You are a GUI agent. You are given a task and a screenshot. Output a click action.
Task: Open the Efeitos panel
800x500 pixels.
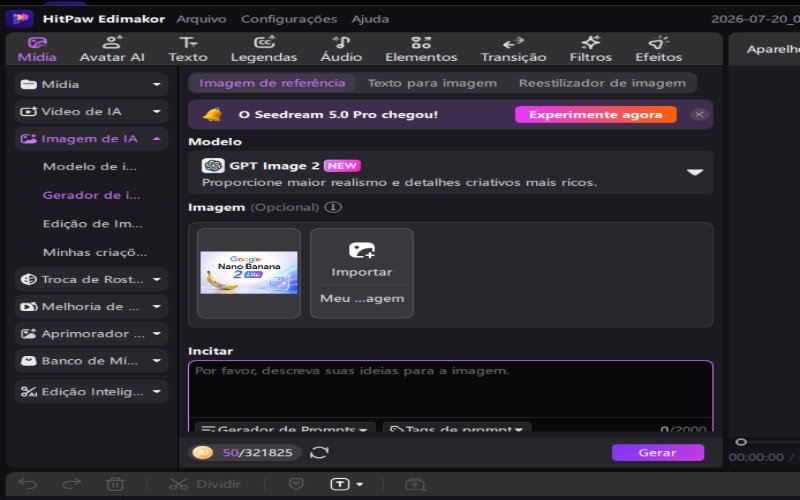click(x=658, y=49)
